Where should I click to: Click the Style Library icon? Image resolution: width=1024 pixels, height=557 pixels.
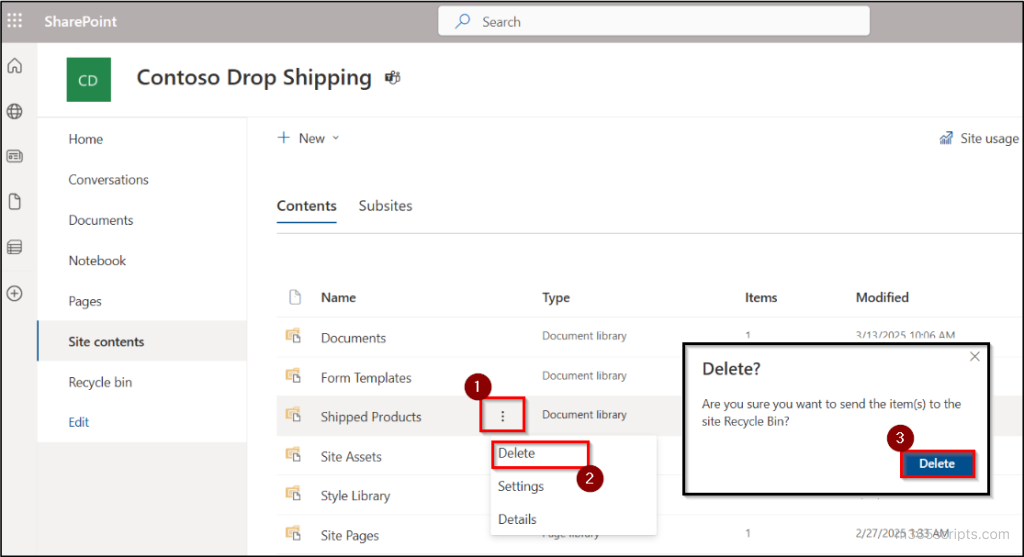coord(293,494)
